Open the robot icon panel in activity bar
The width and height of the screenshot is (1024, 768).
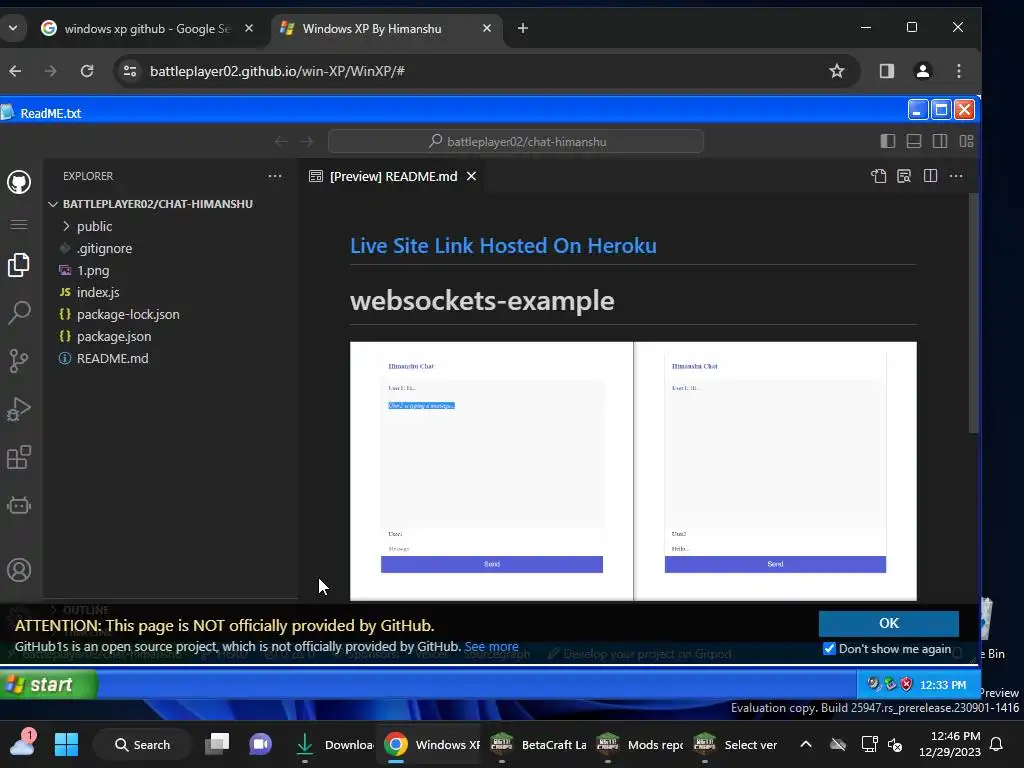click(19, 505)
